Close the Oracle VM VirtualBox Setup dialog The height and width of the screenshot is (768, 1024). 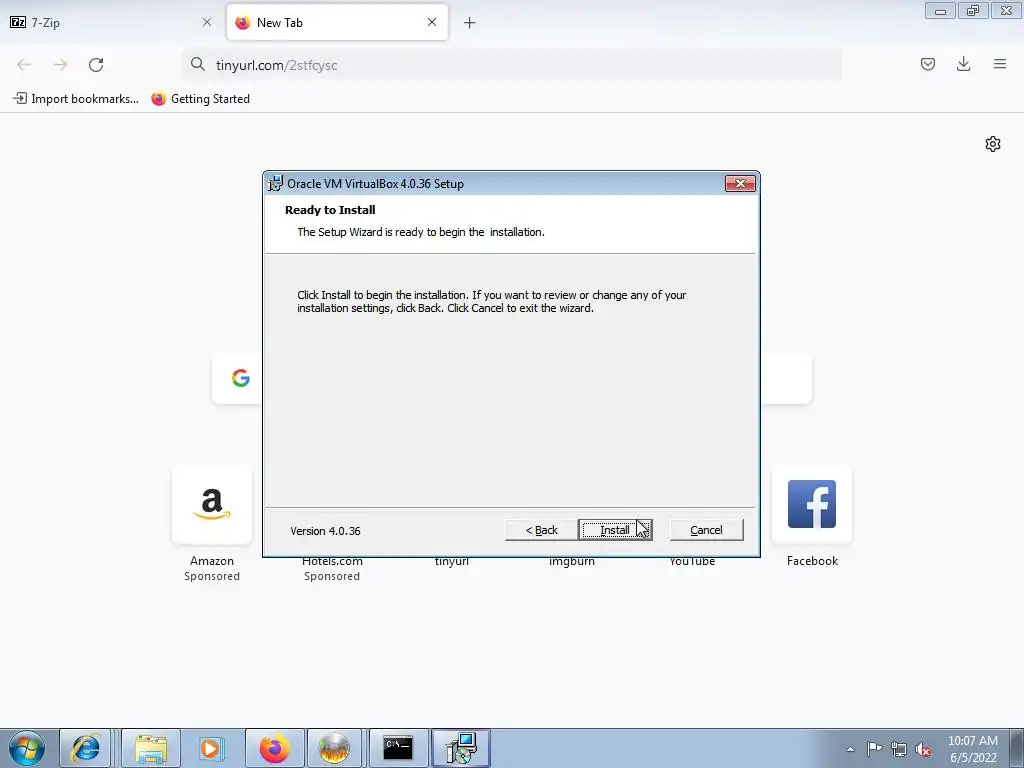tap(740, 184)
